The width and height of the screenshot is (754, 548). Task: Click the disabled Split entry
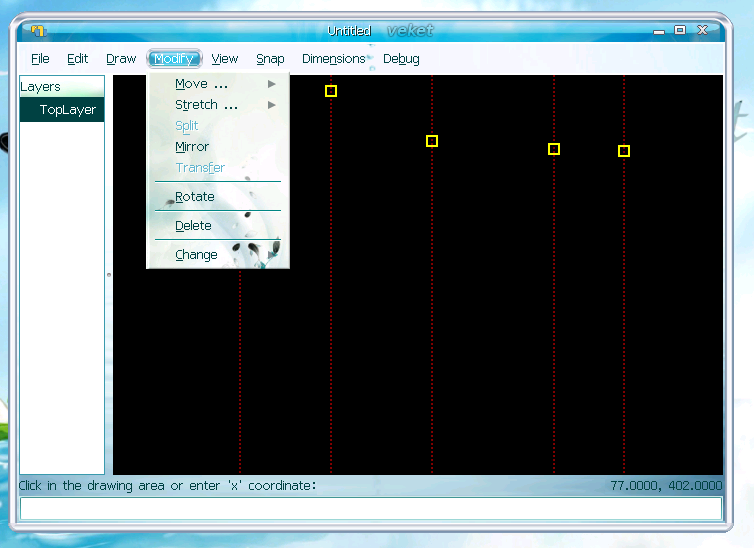tap(217, 126)
